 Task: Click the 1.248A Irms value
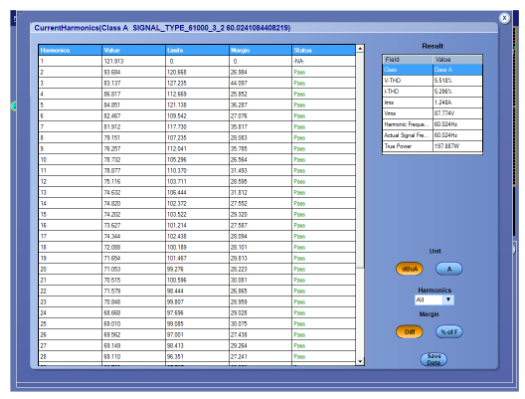pyautogui.click(x=443, y=102)
